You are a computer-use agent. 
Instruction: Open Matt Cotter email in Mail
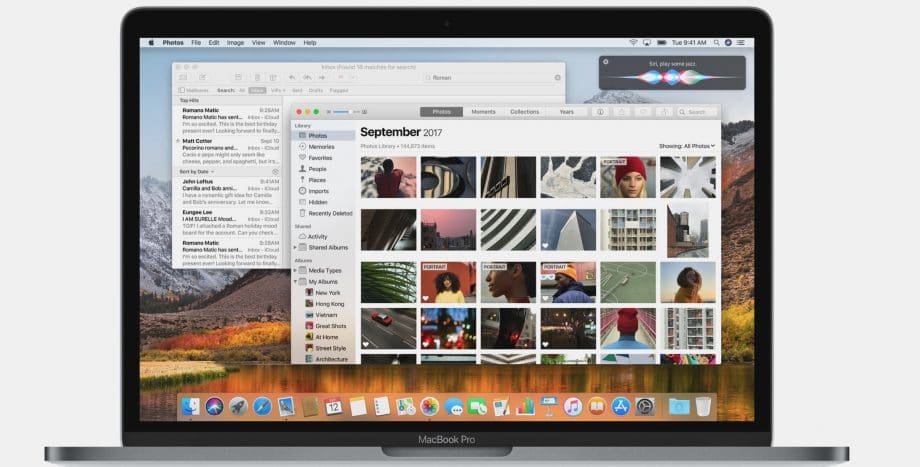pyautogui.click(x=228, y=151)
